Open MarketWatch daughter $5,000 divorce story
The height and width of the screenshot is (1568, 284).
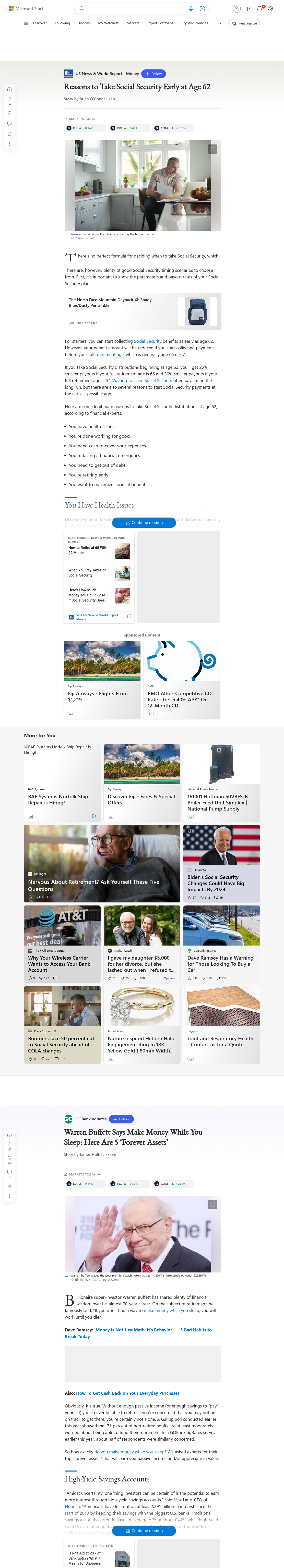pyautogui.click(x=142, y=944)
